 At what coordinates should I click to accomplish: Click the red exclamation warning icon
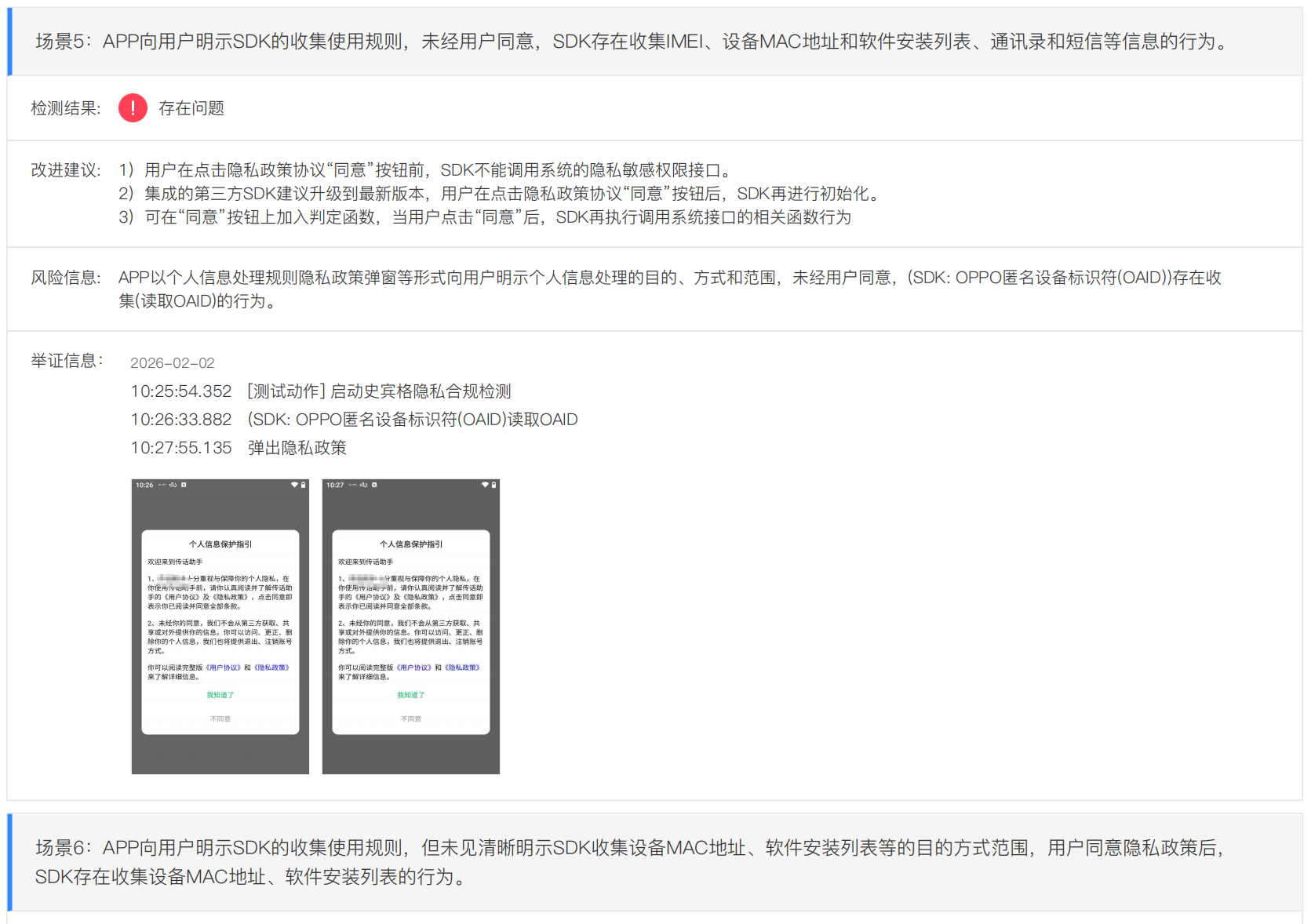tap(133, 108)
